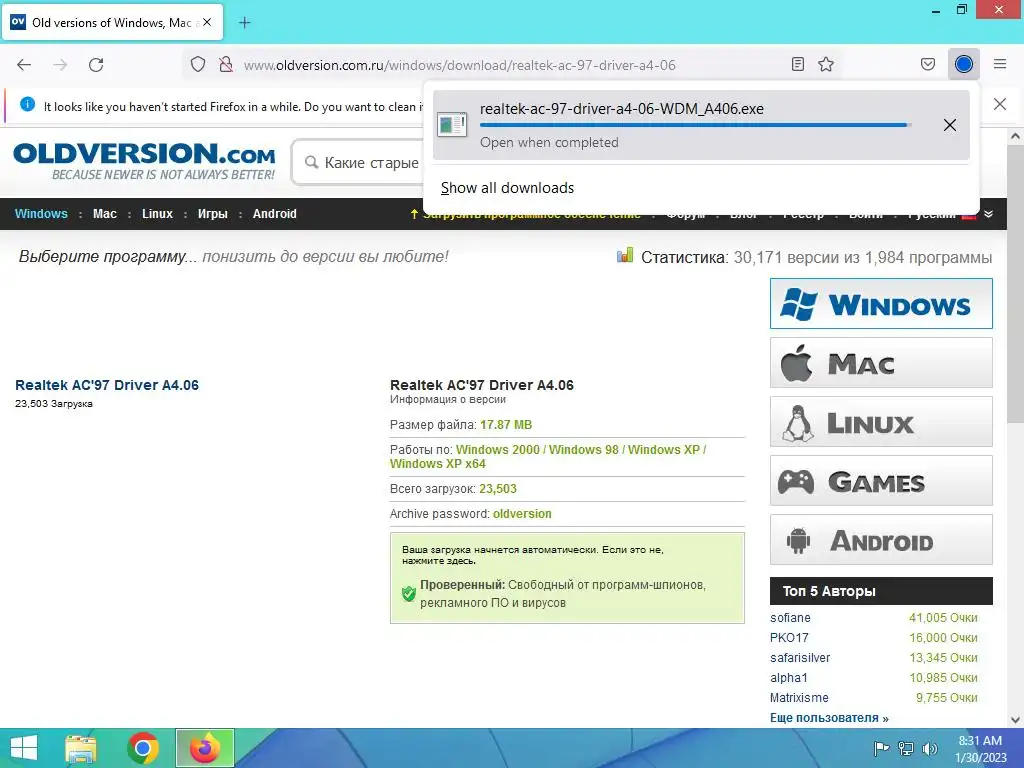1024x768 pixels.
Task: Open the taskbar clock showing 8:31 AM
Action: click(980, 749)
